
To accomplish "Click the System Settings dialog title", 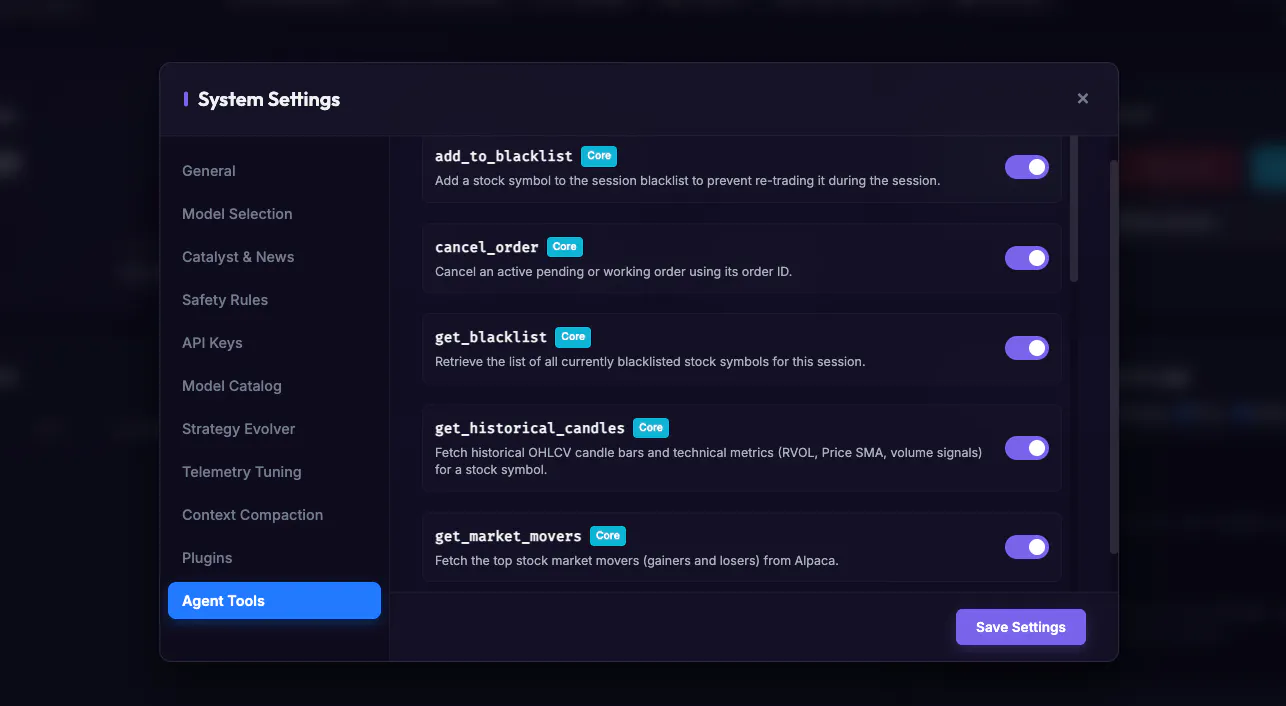I will 269,99.
